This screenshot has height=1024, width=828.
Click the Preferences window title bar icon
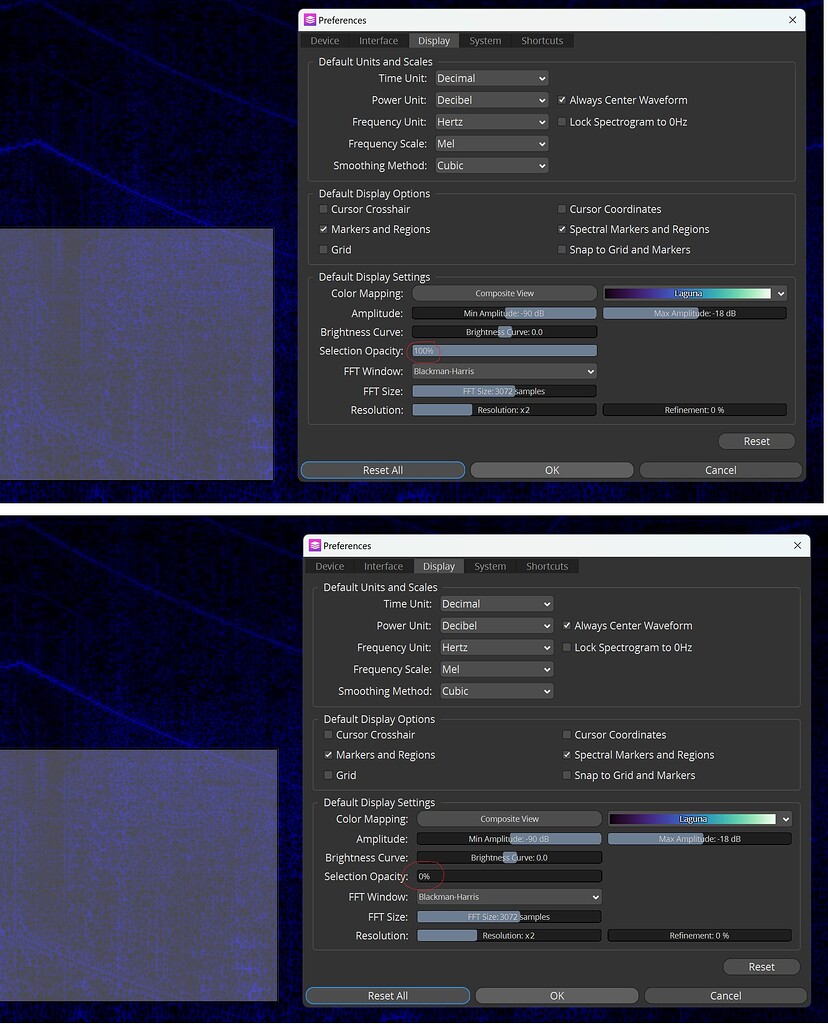(x=309, y=19)
